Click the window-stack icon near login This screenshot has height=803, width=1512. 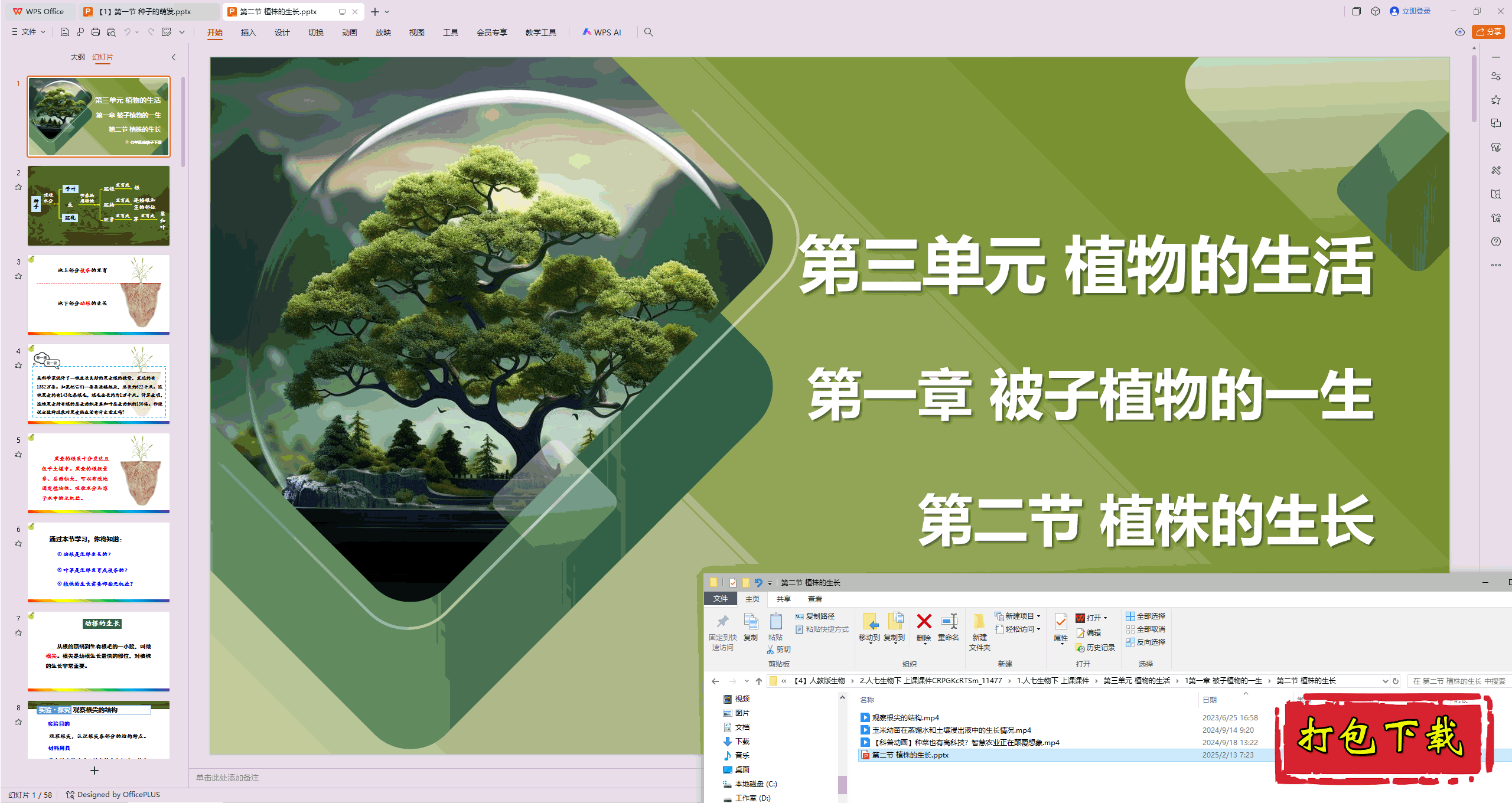point(1357,11)
